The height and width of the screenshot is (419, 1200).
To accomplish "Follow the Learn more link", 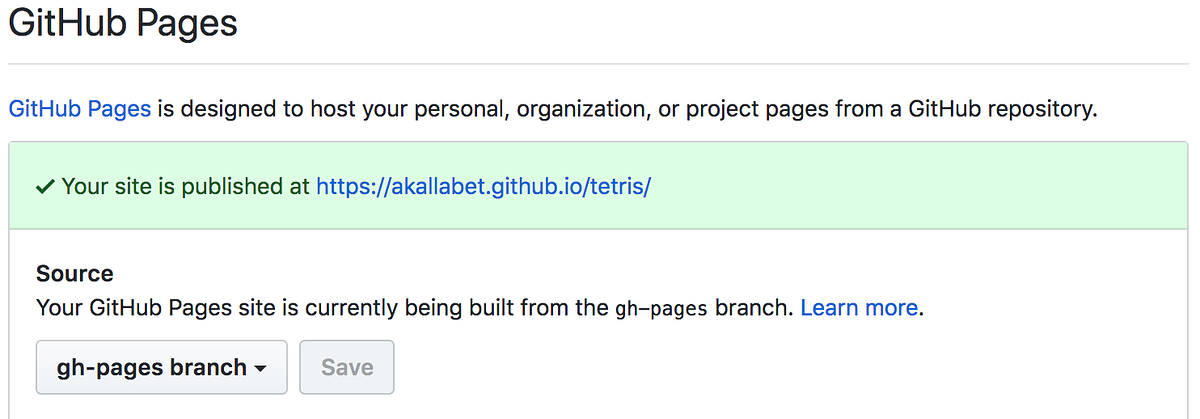I will tap(859, 307).
